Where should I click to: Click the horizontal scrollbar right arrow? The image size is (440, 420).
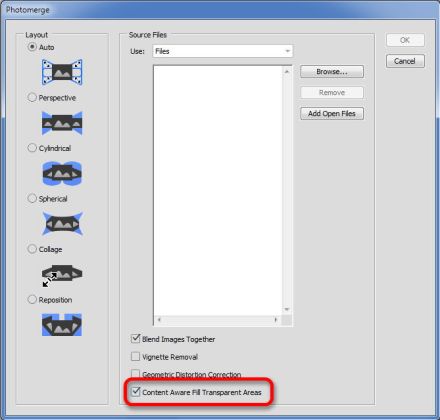(276, 320)
